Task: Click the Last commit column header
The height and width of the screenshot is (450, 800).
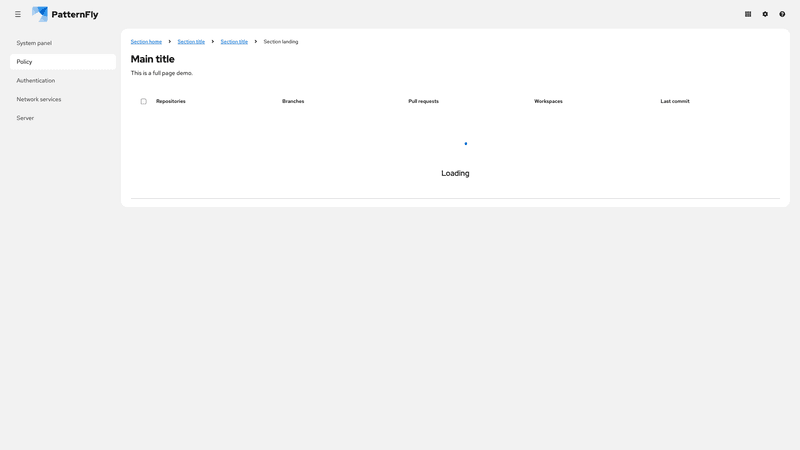Action: click(675, 101)
